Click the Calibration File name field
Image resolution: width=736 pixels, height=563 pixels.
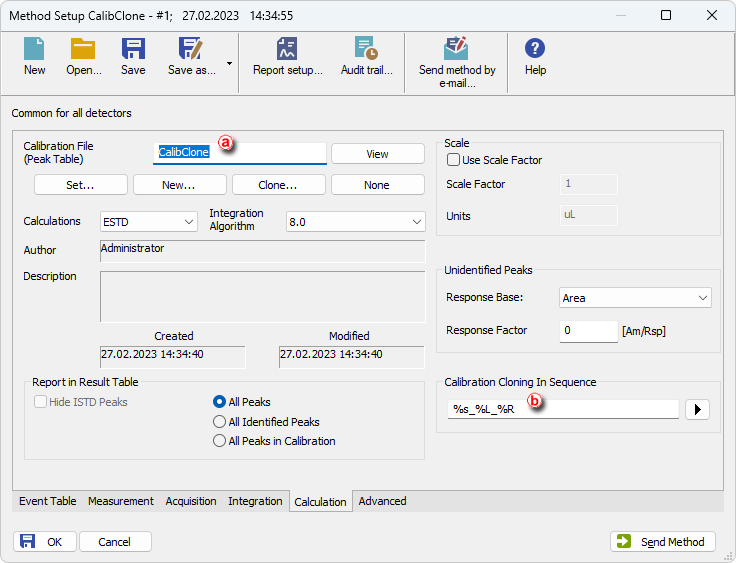239,153
